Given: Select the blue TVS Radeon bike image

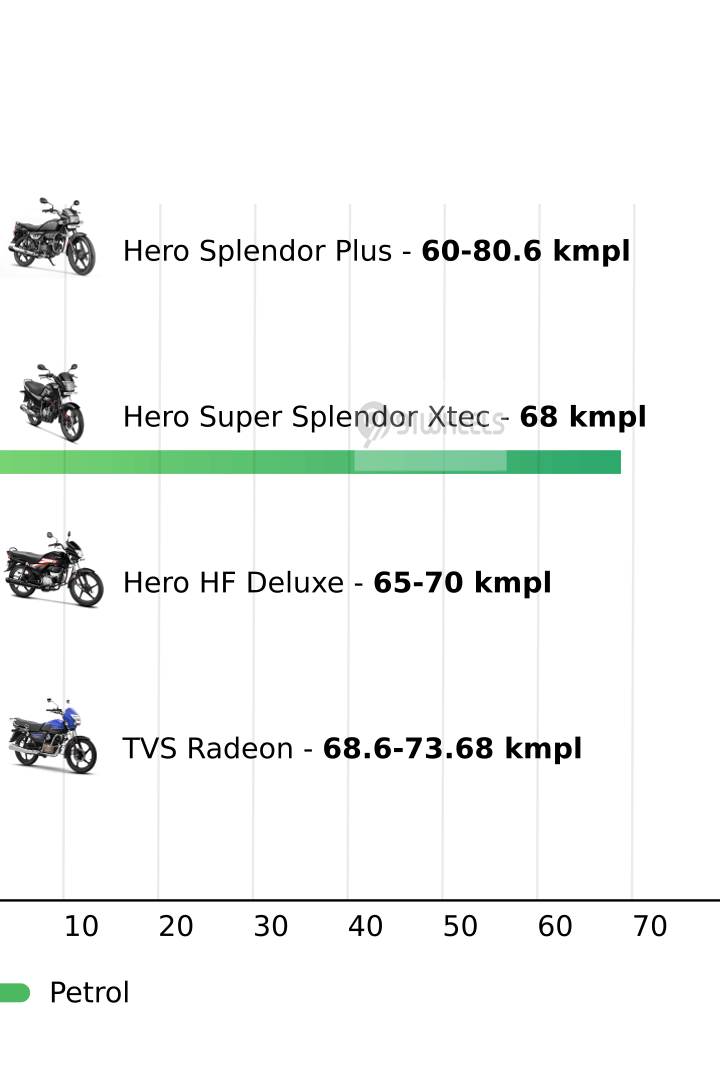Looking at the screenshot, I should (x=53, y=736).
